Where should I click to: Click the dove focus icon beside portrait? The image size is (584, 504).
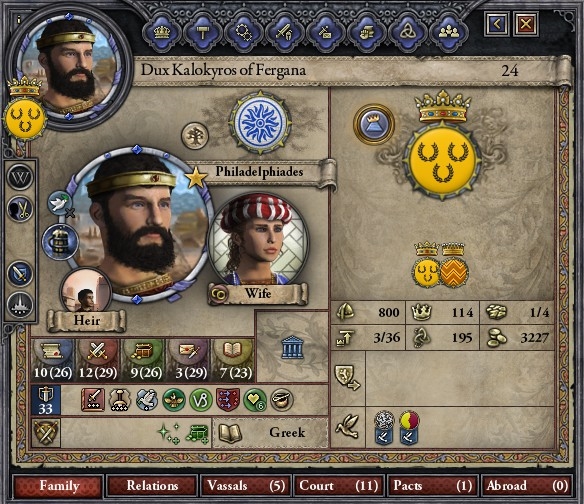pos(60,203)
